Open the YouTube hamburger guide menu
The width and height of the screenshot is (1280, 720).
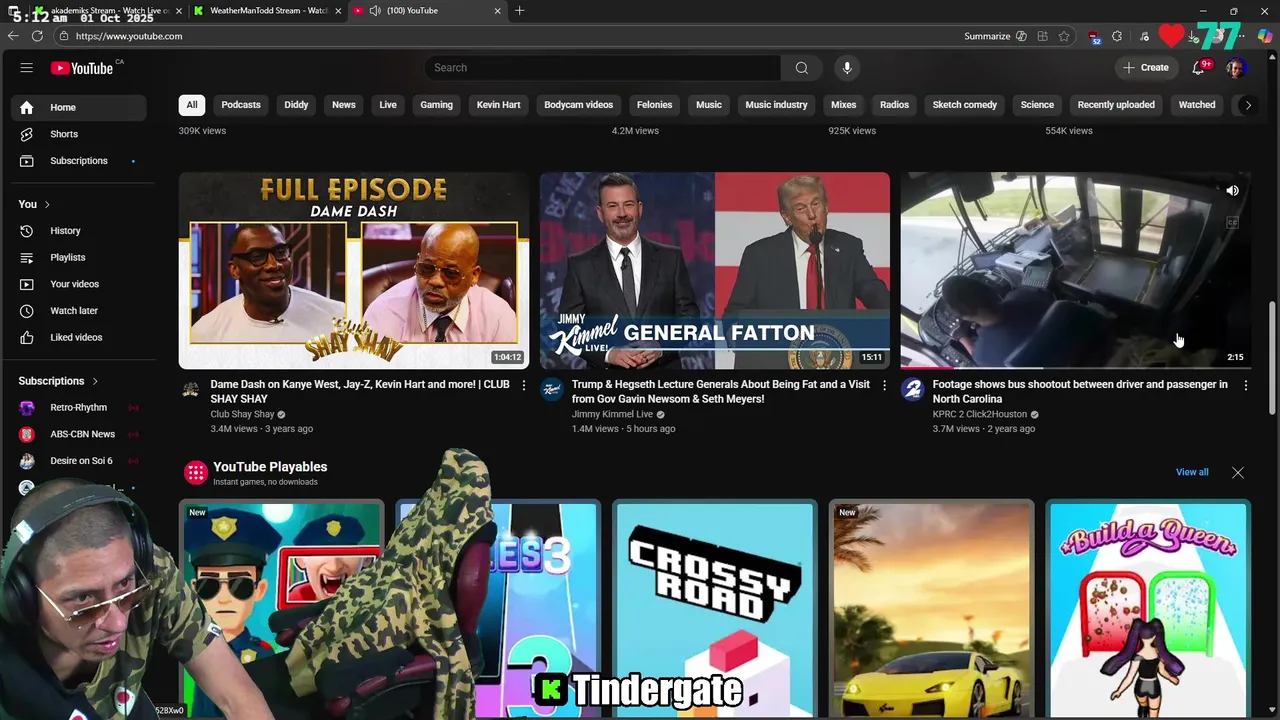coord(27,68)
